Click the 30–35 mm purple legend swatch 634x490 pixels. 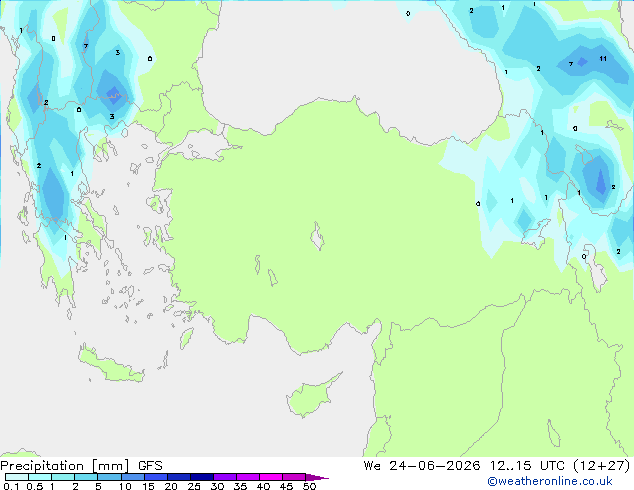point(225,477)
